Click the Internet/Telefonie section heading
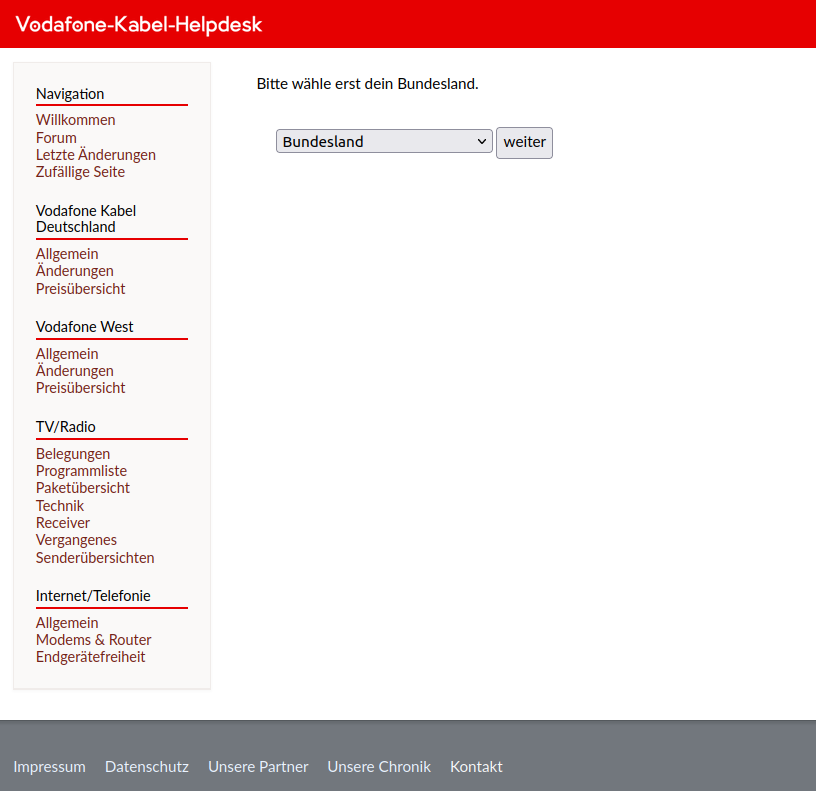Screen dimensions: 816x794 pyautogui.click(x=93, y=596)
